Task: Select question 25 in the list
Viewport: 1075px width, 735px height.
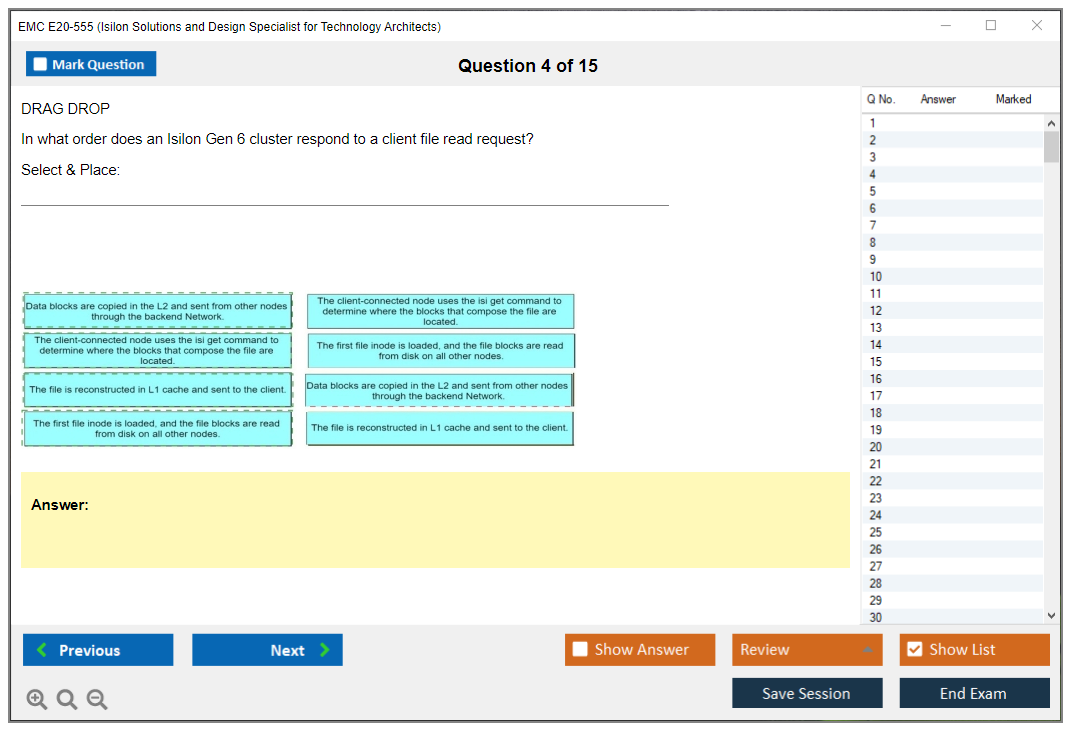Action: click(x=876, y=532)
